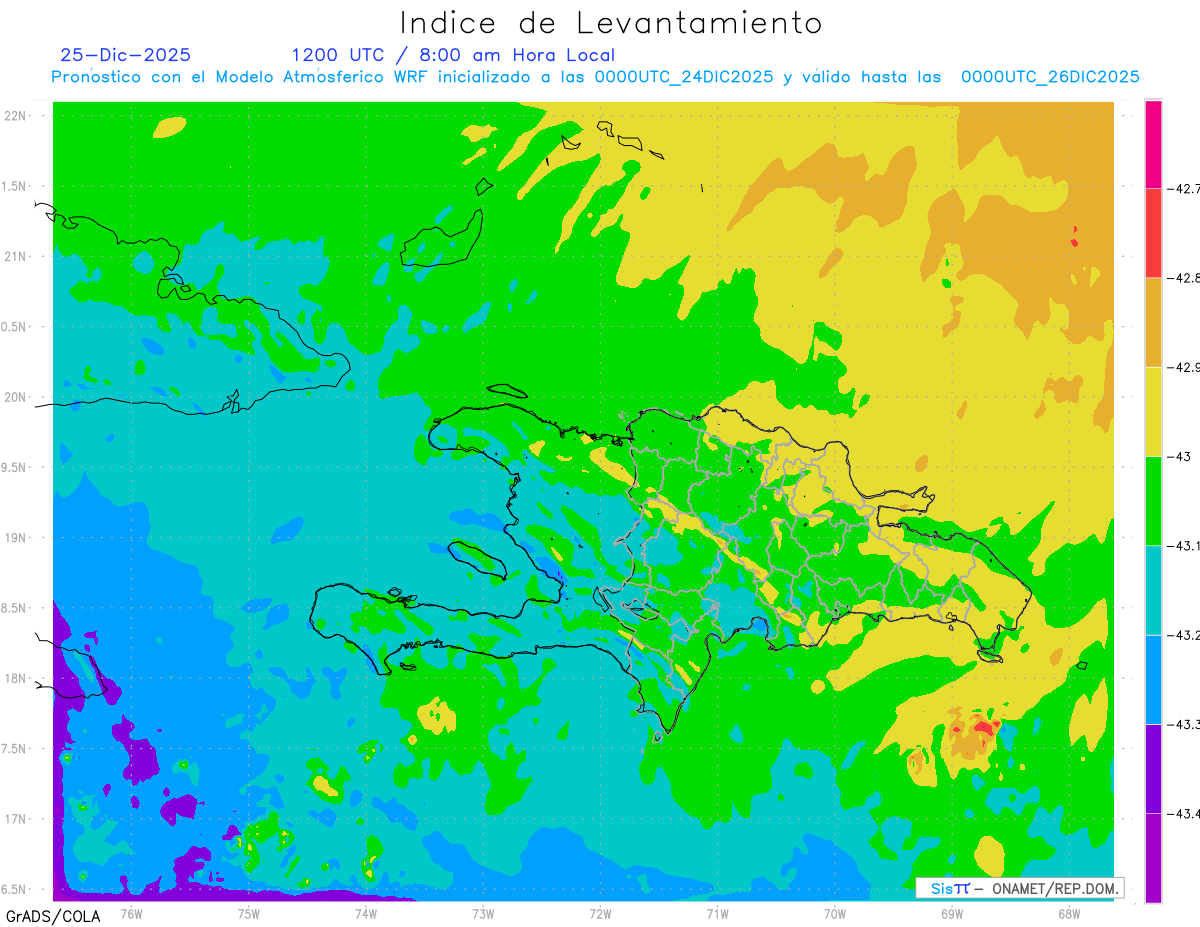Click the "69W" longitude label
The height and width of the screenshot is (927, 1200).
pyautogui.click(x=952, y=913)
